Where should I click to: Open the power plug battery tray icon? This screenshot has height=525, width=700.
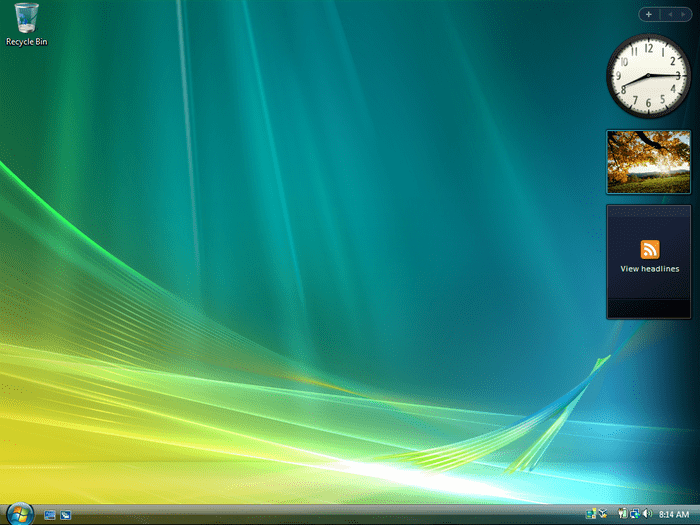622,514
